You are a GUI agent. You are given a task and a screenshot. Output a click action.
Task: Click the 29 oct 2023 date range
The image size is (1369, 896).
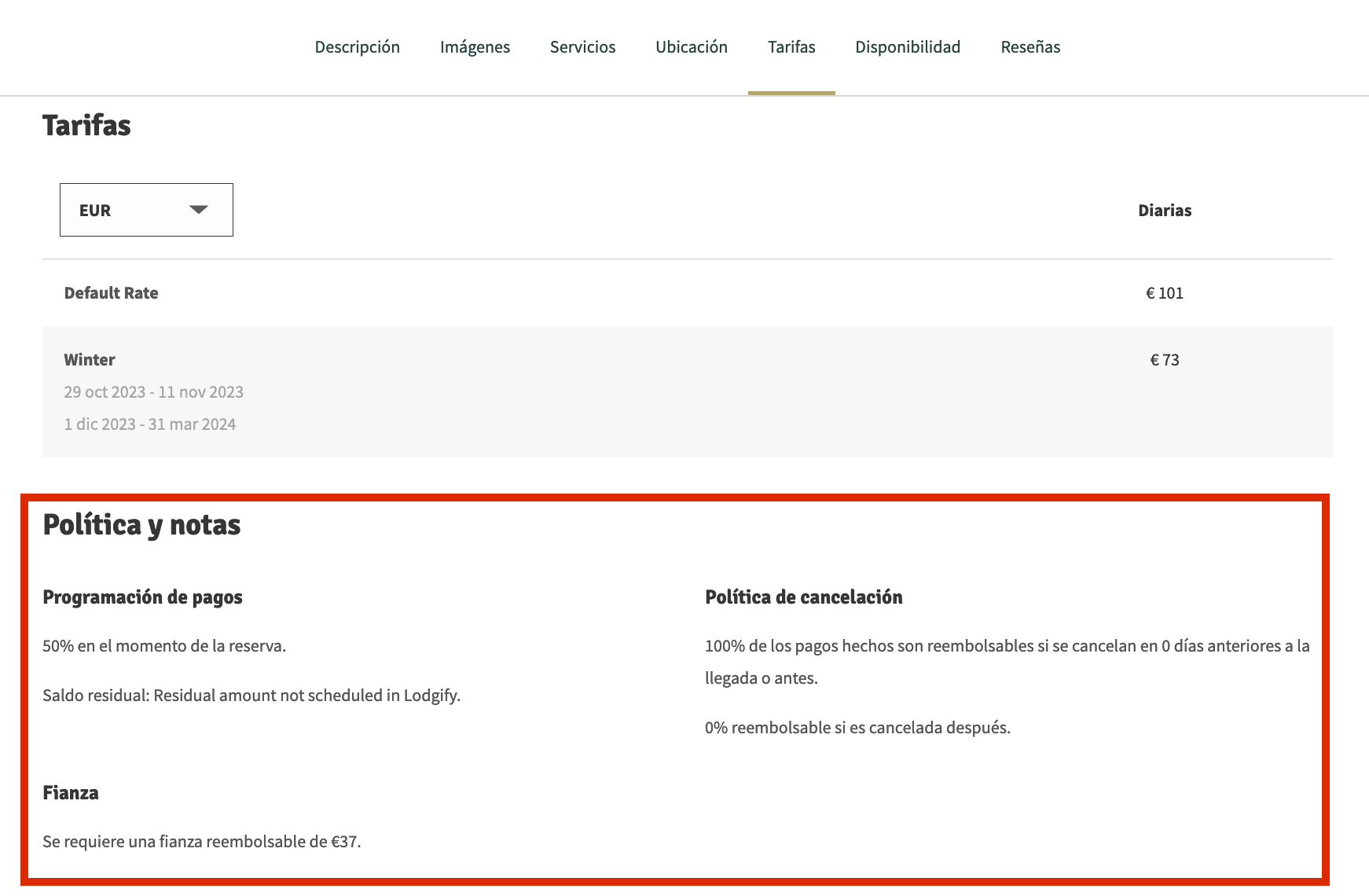pos(153,392)
